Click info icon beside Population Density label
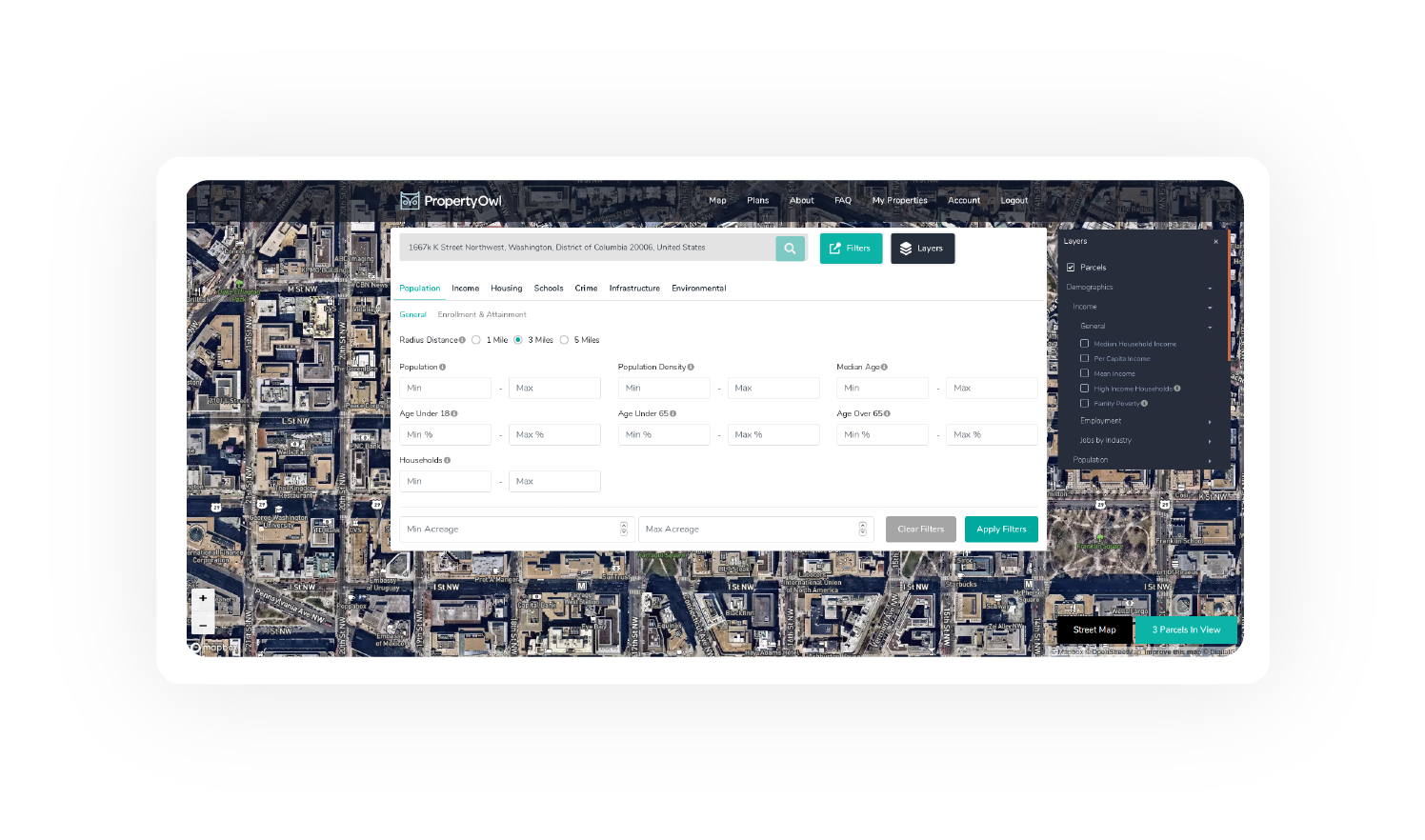Viewport: 1425px width, 840px height. (x=691, y=368)
